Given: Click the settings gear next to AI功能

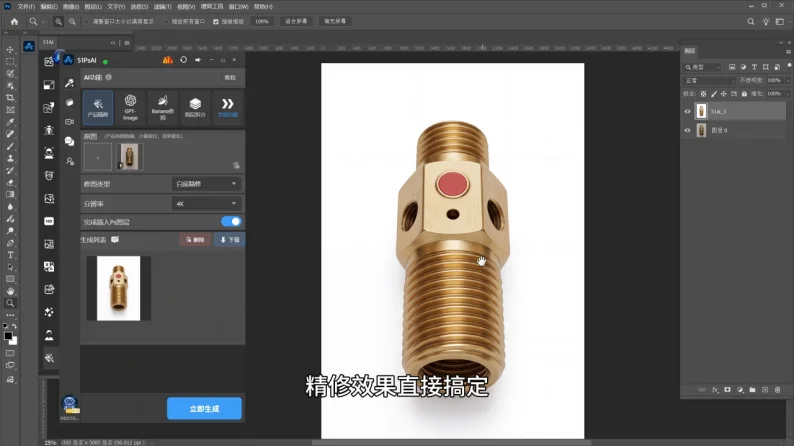Looking at the screenshot, I should [109, 77].
